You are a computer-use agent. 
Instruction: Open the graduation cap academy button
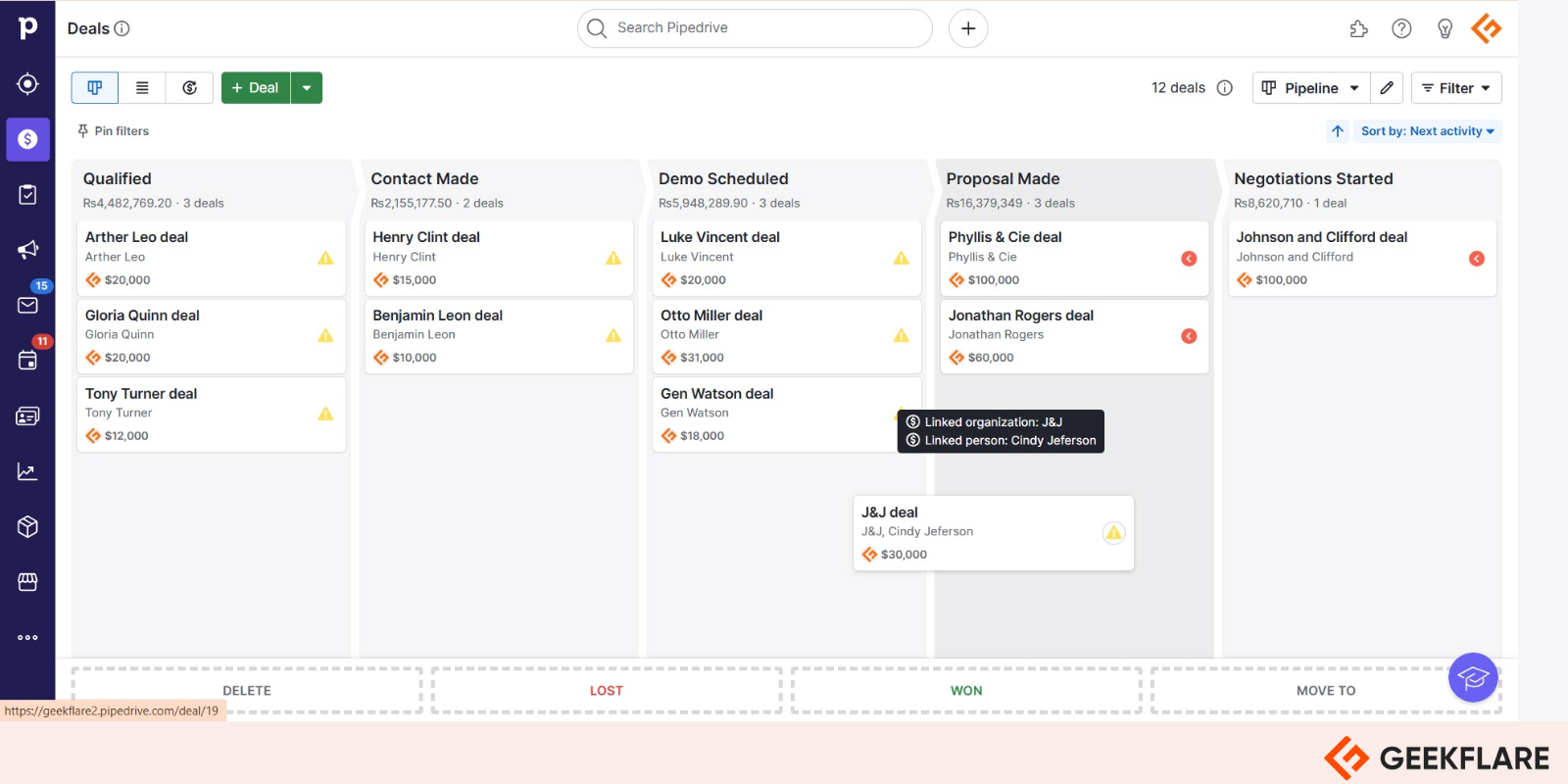pos(1473,677)
